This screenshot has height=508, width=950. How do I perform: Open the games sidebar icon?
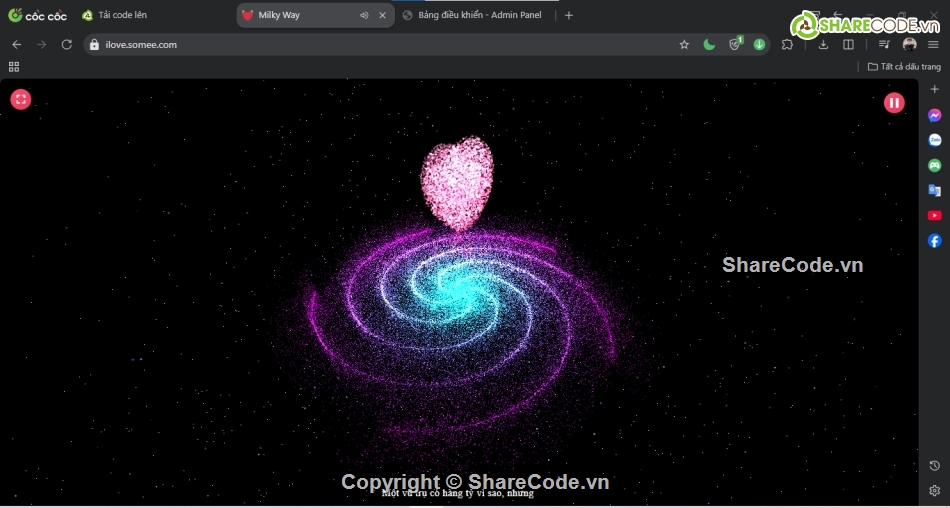click(934, 165)
